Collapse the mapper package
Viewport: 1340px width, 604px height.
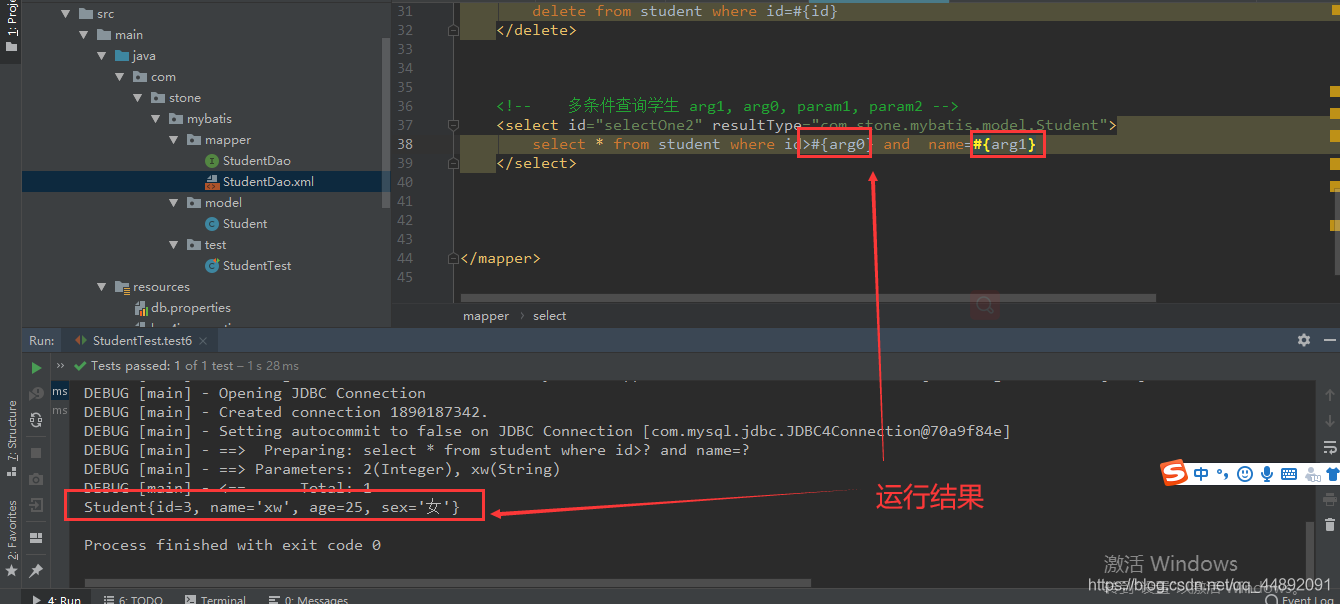pyautogui.click(x=174, y=140)
